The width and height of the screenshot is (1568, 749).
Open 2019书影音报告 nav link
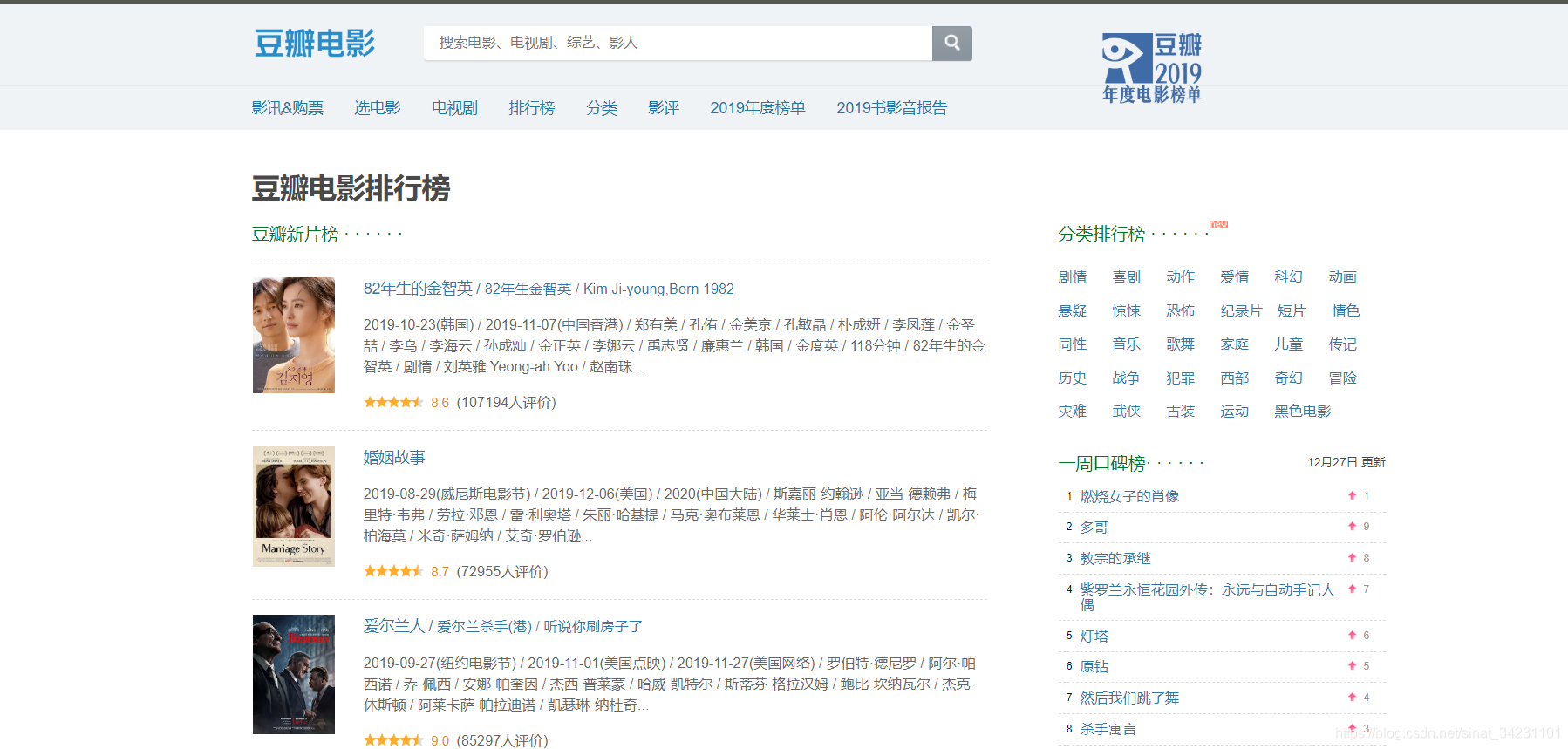click(x=892, y=108)
